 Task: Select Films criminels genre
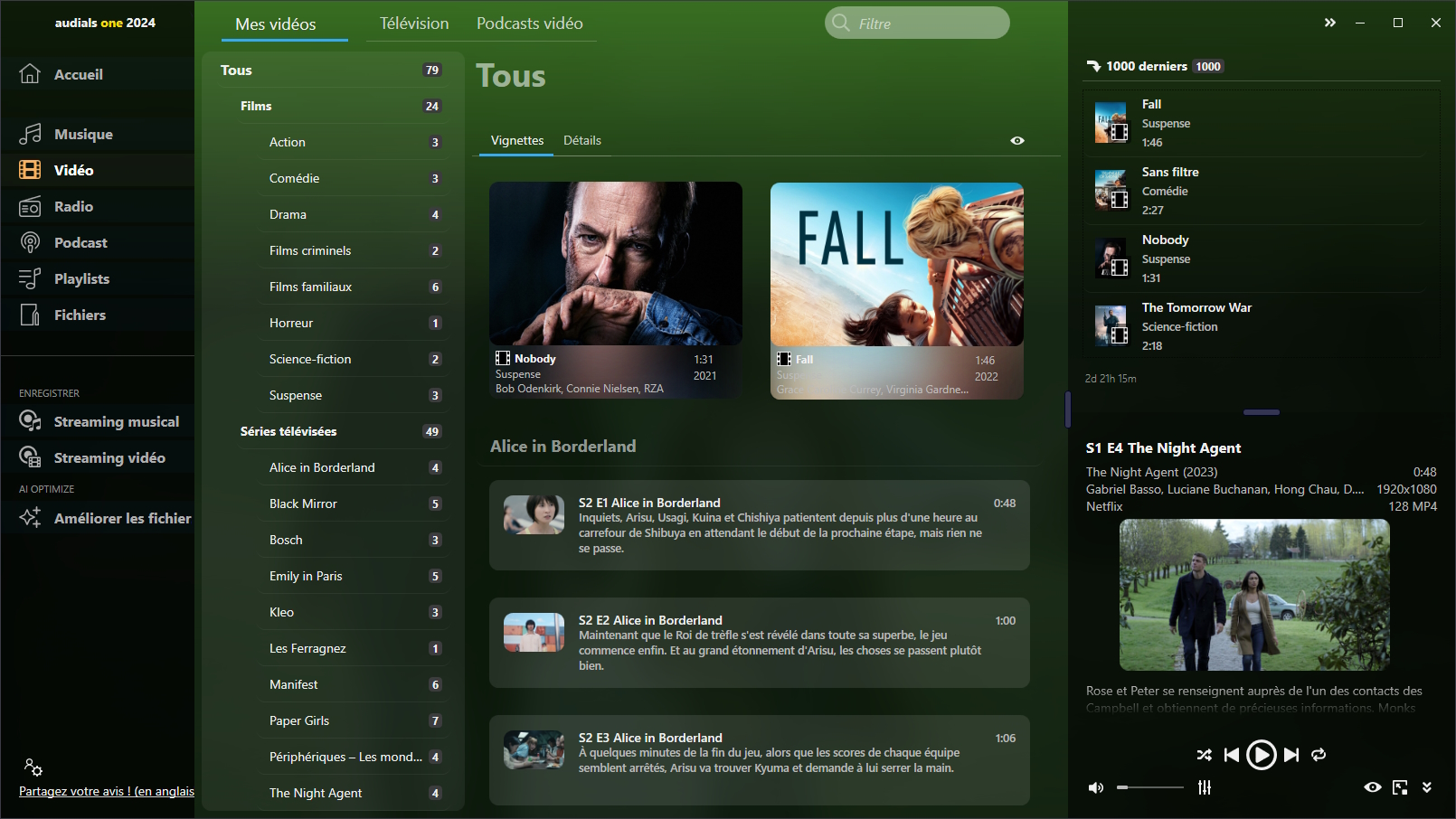click(x=355, y=250)
